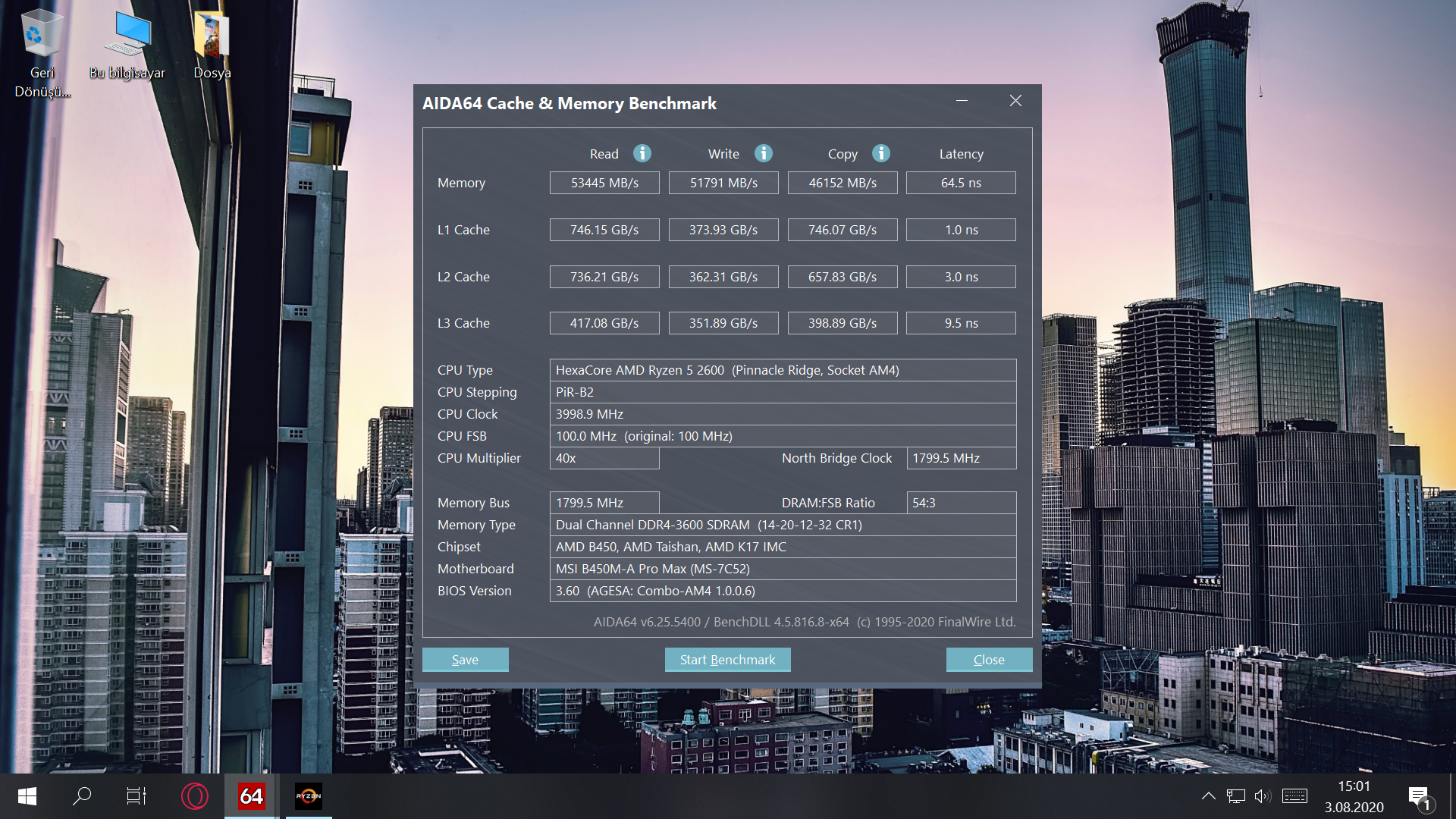This screenshot has height=819, width=1456.
Task: Expand hidden system tray icons chevron
Action: pos(1209,796)
